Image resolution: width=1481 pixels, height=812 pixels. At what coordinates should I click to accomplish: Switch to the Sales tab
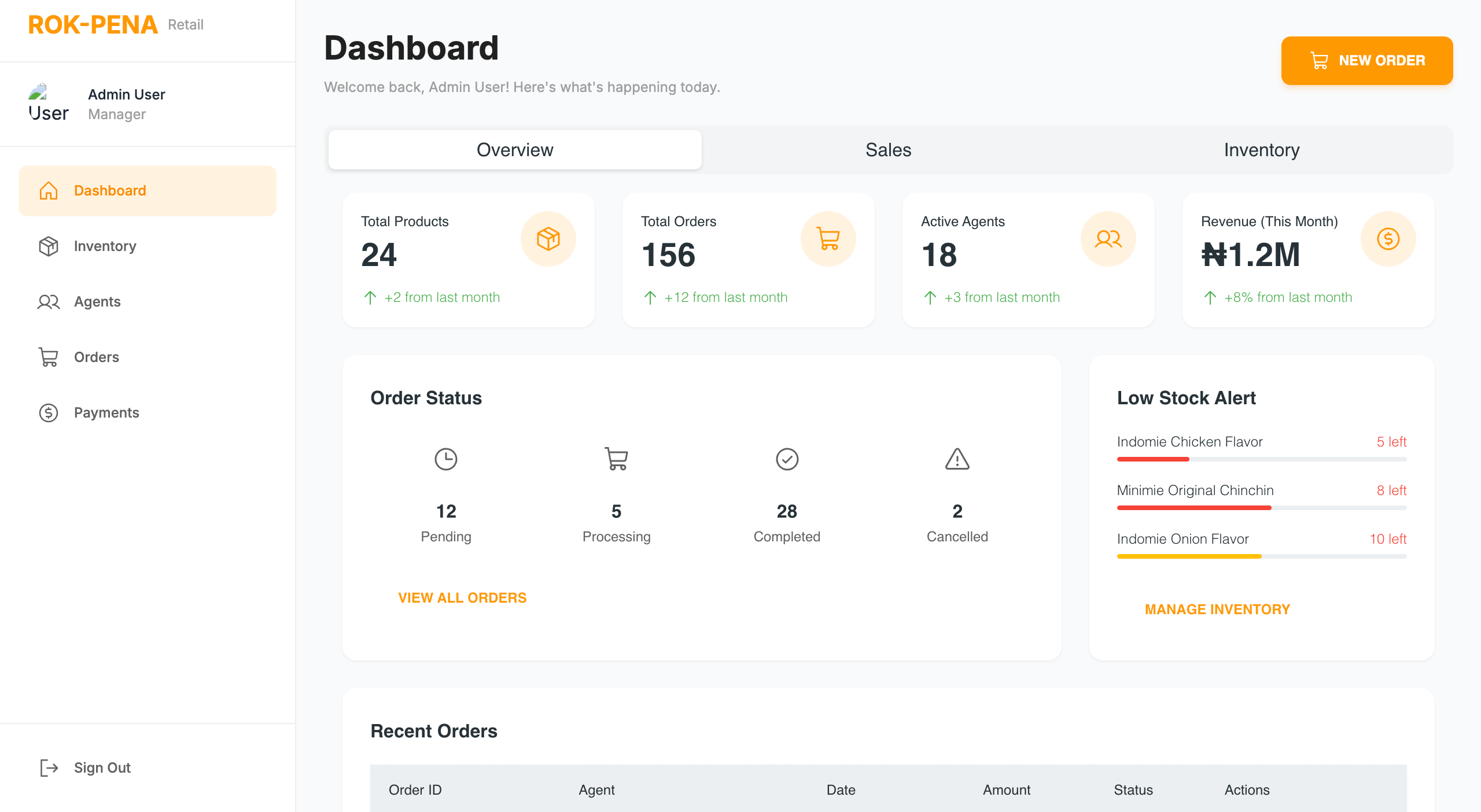(888, 150)
